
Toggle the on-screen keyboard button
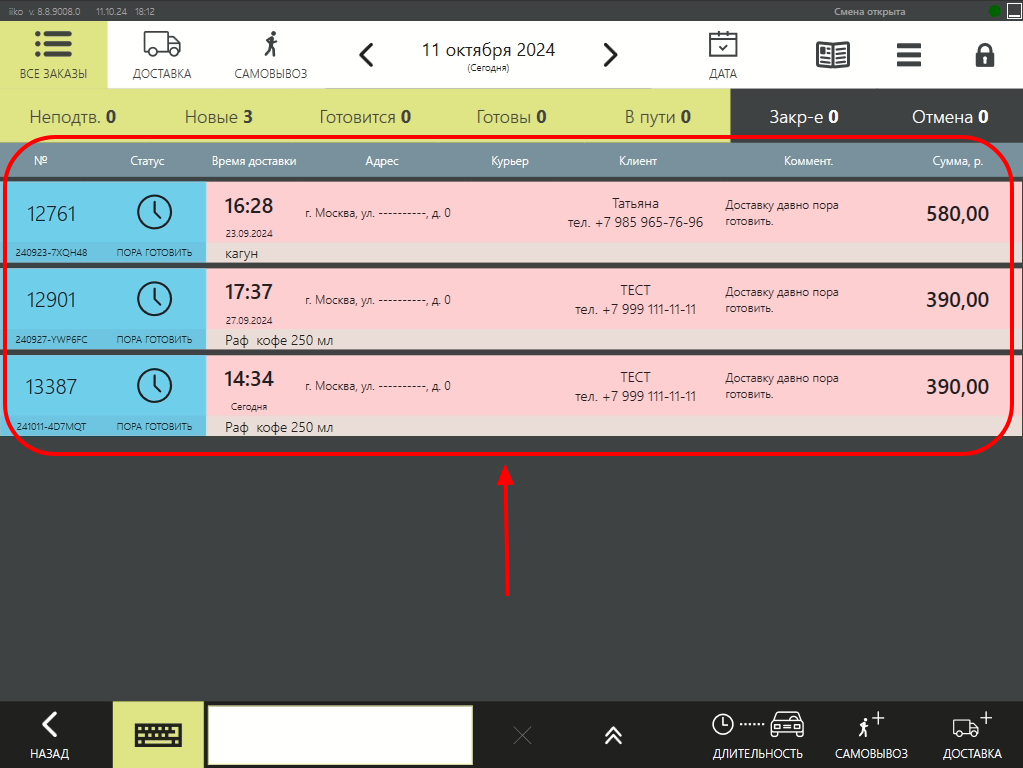[x=158, y=735]
